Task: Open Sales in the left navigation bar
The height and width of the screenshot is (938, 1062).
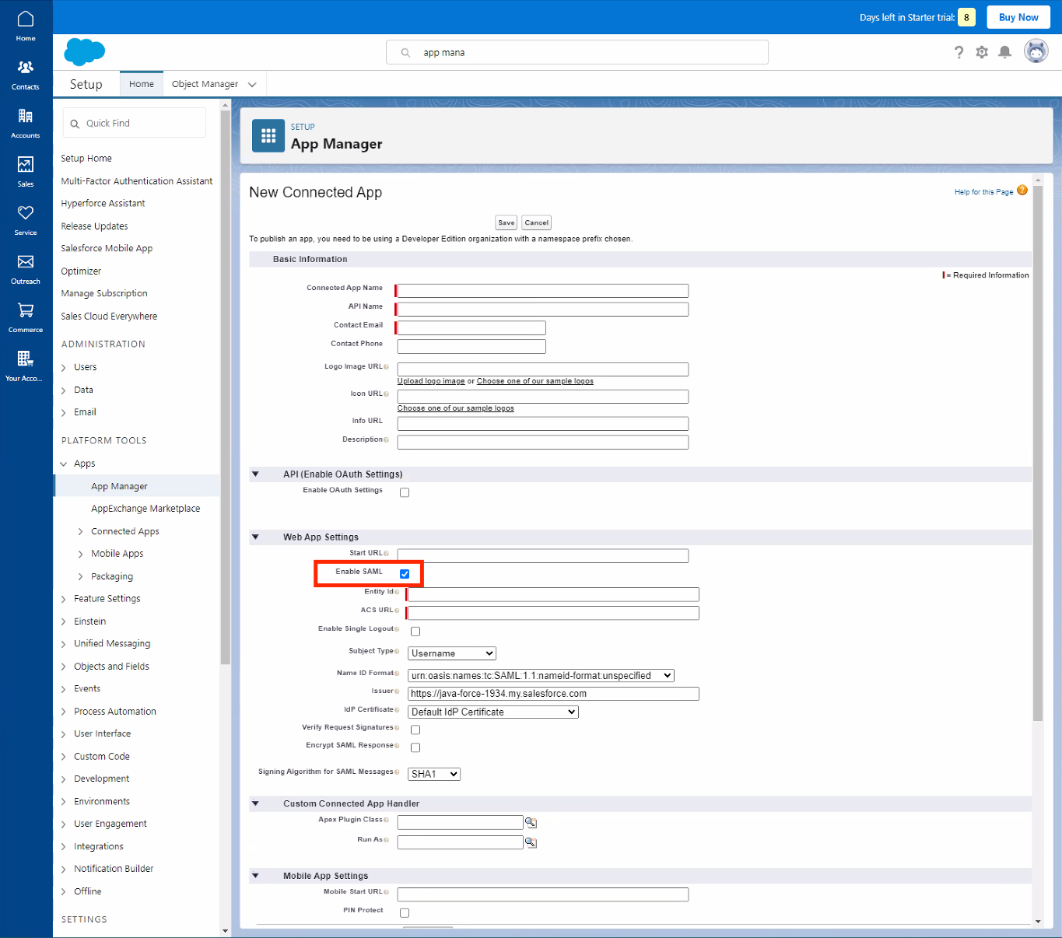Action: click(x=26, y=172)
